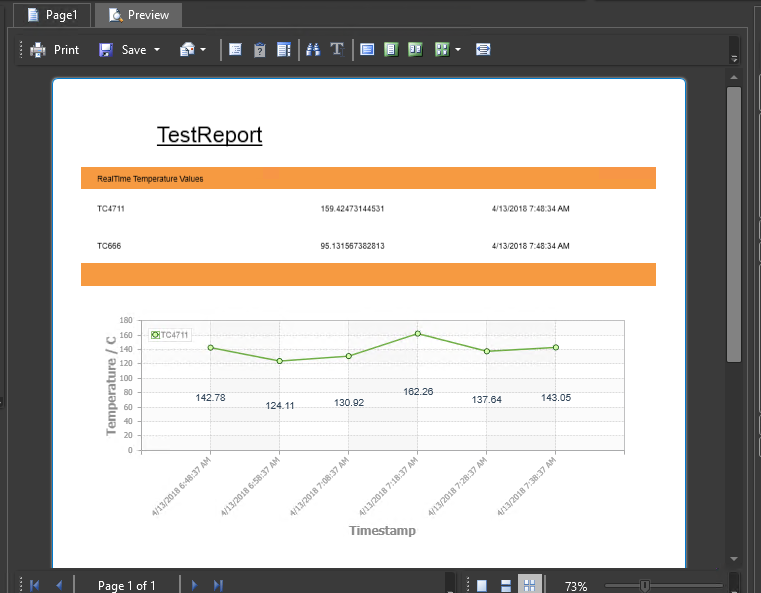This screenshot has width=761, height=593.
Task: Click the 142.78 chart data label
Action: [210, 397]
